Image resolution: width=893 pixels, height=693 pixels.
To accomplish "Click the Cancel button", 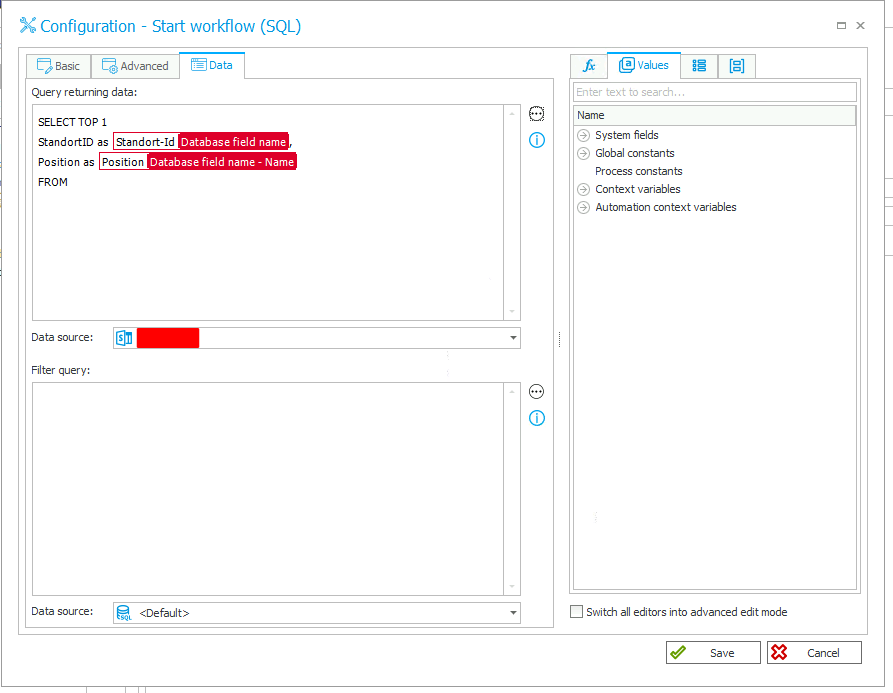I will point(813,653).
